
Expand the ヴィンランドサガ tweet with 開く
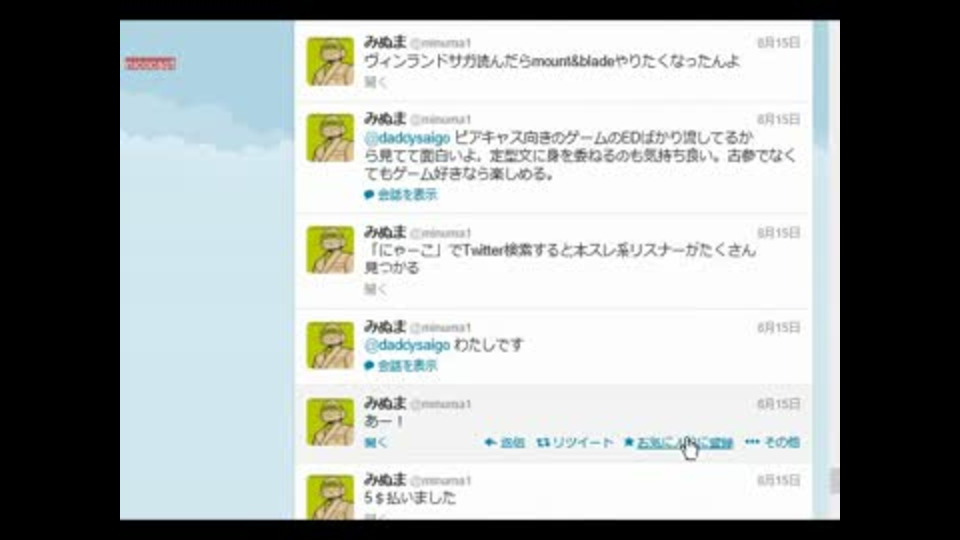(x=375, y=81)
